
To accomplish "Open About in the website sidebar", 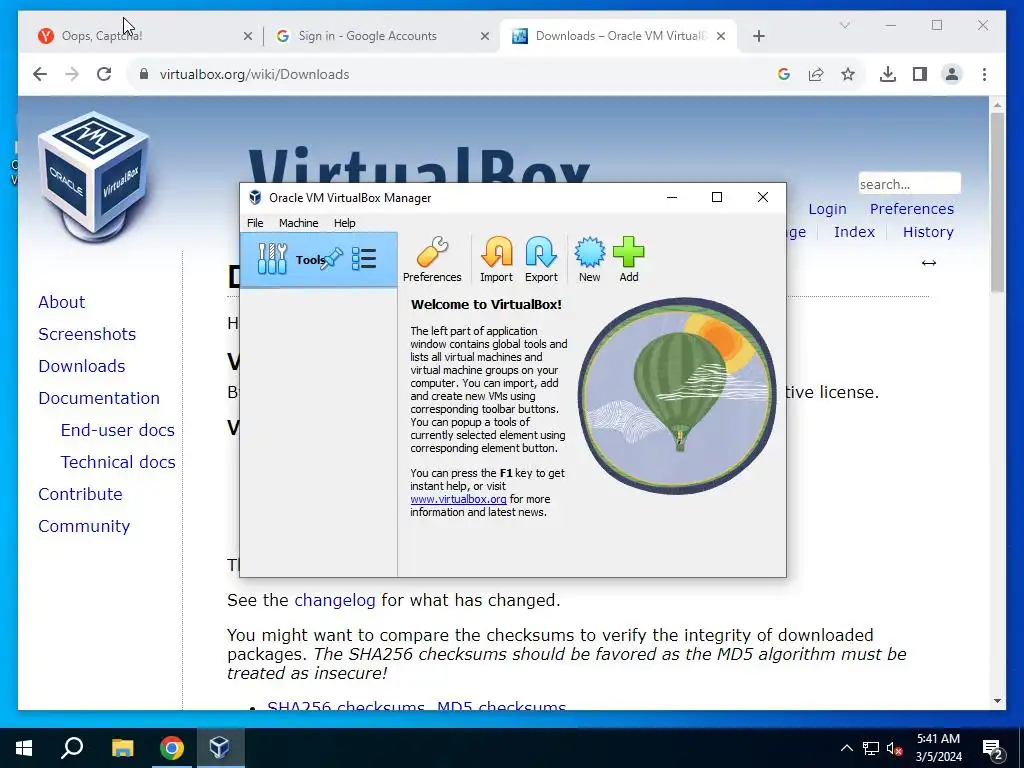I will click(61, 302).
